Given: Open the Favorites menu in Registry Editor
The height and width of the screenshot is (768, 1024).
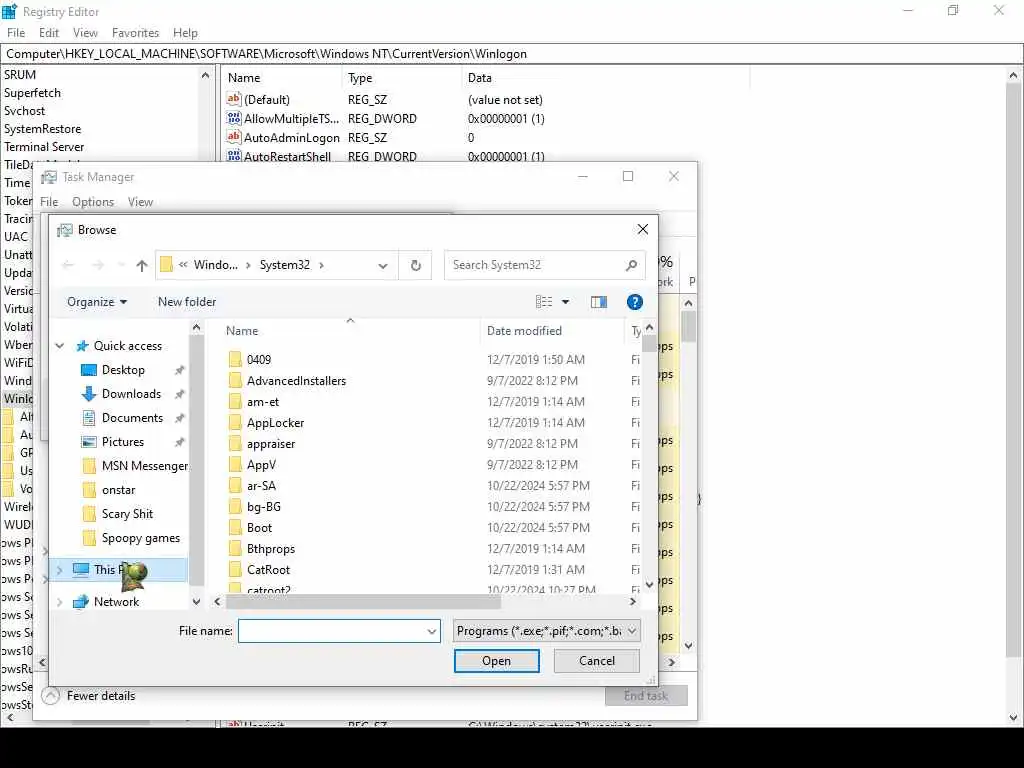Looking at the screenshot, I should (135, 33).
